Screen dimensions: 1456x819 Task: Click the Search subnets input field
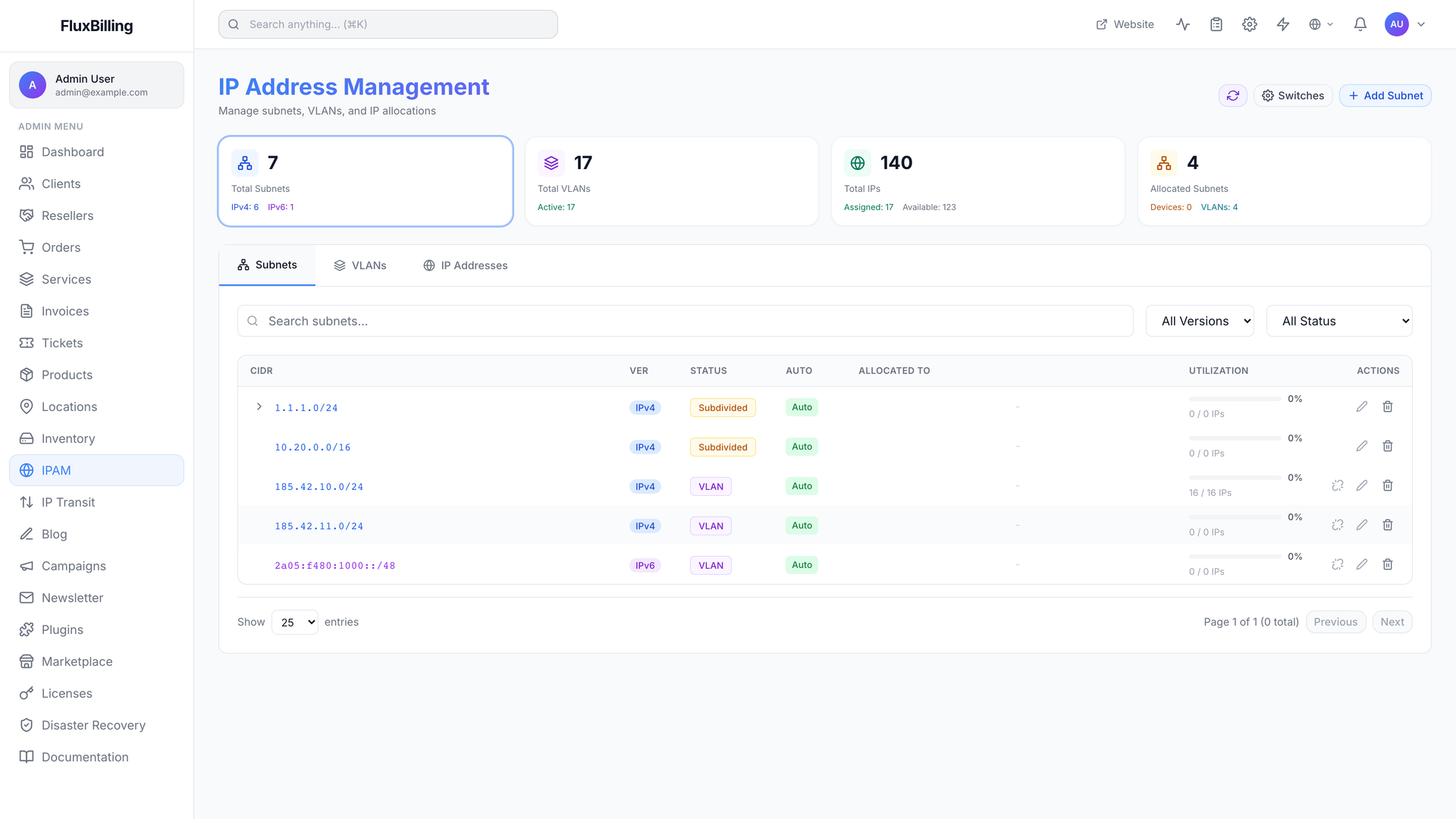686,321
